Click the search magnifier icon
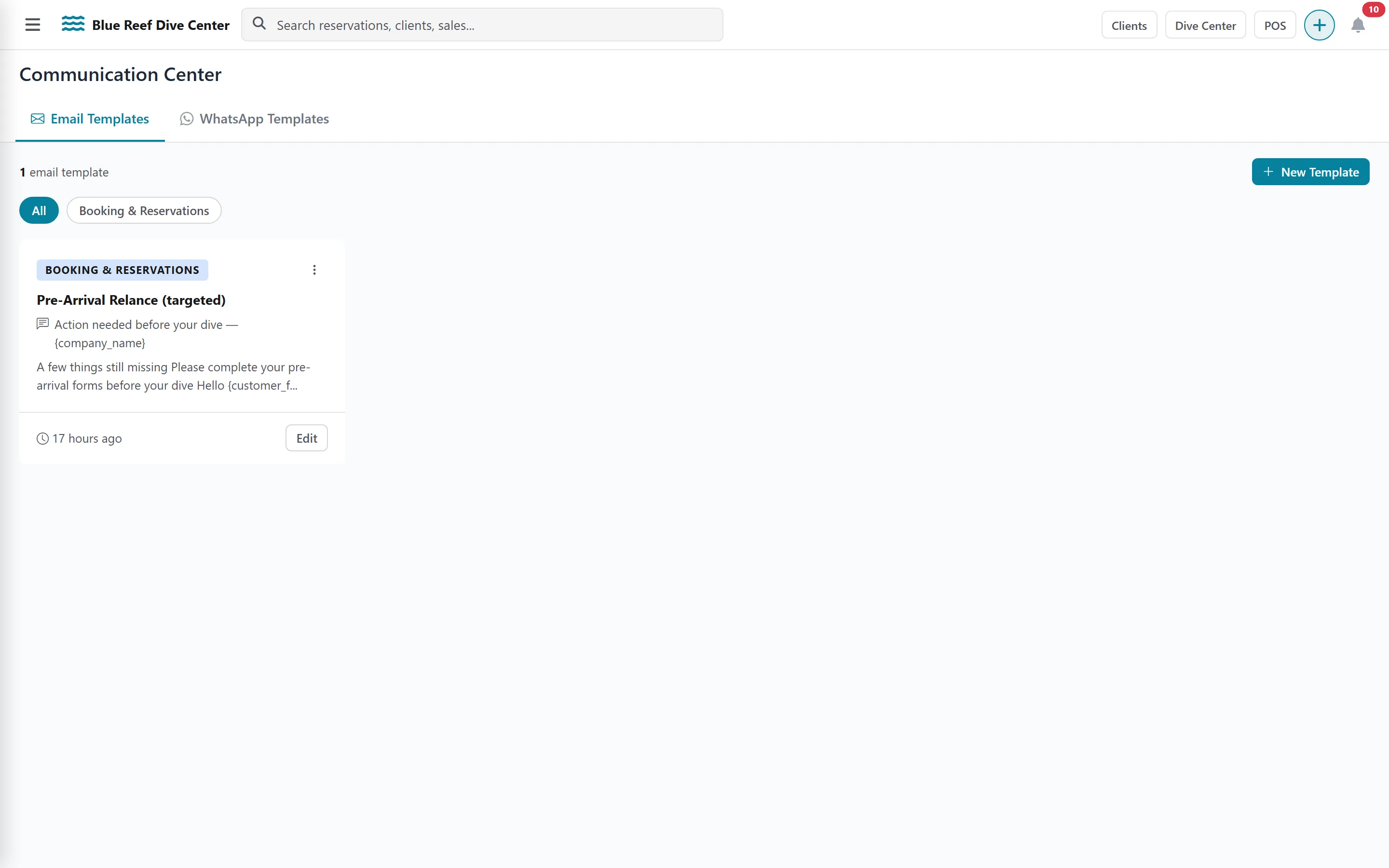The image size is (1389, 868). click(259, 24)
